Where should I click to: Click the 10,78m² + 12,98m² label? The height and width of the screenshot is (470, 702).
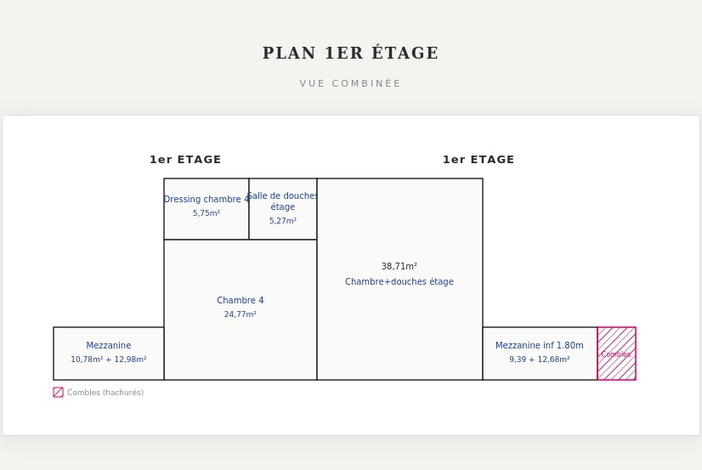click(109, 359)
